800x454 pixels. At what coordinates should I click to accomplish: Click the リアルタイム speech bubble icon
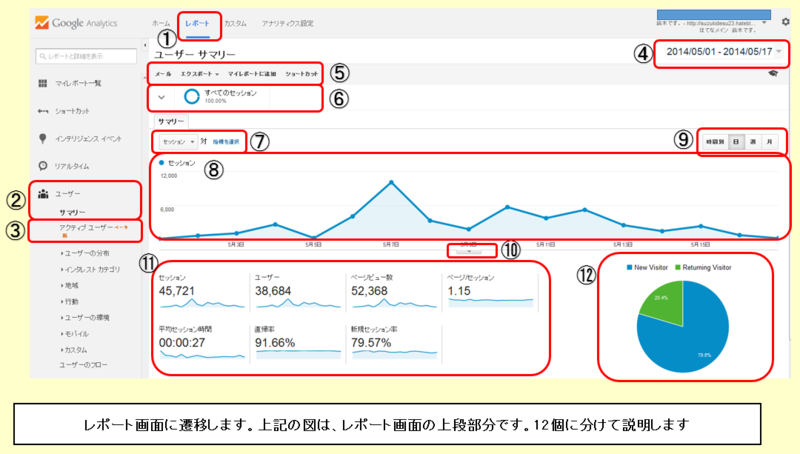(x=43, y=166)
